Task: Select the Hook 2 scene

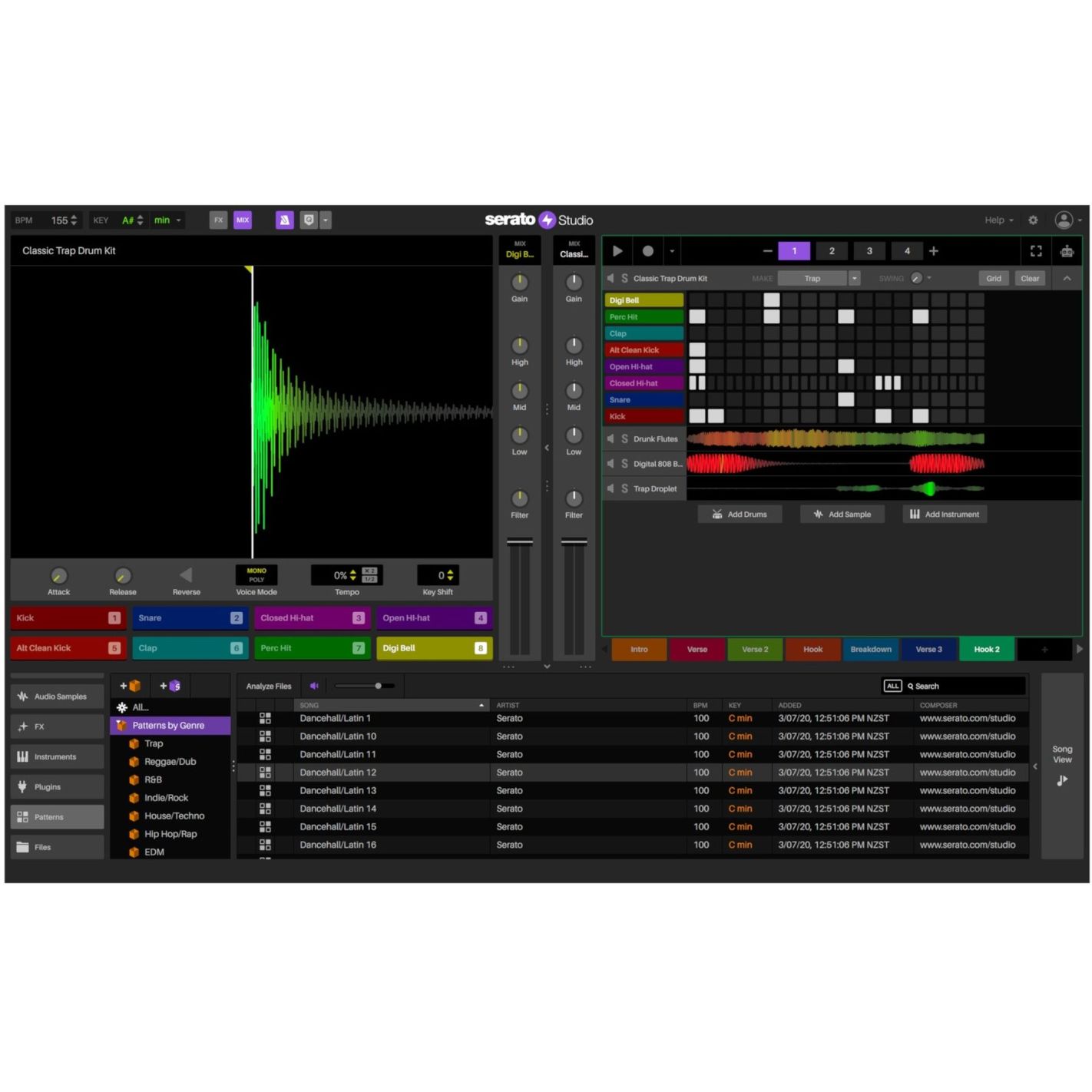Action: point(987,649)
